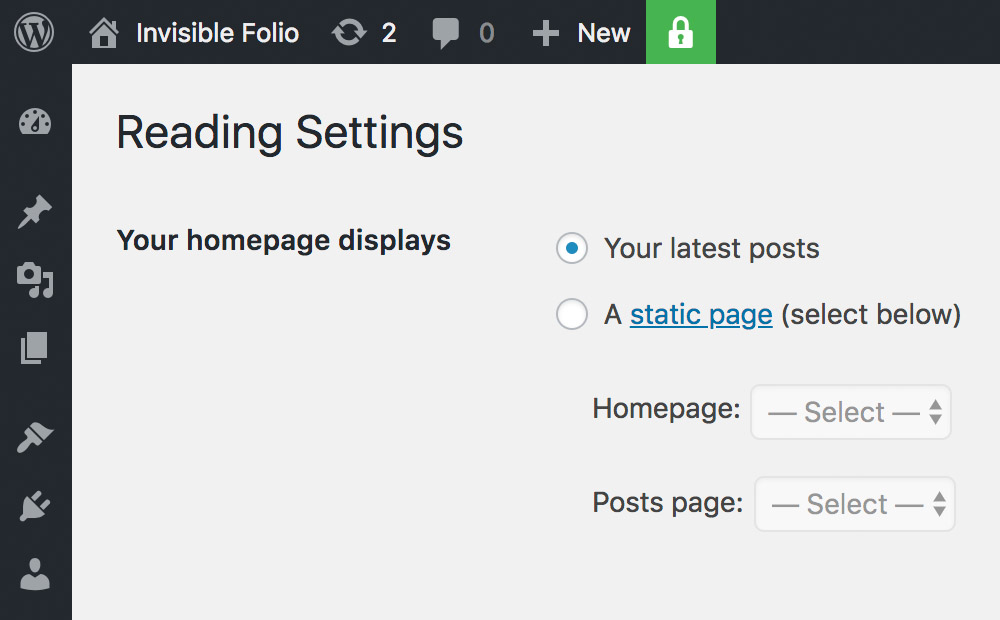
Task: Select "Your latest posts" radio button
Action: pyautogui.click(x=572, y=249)
